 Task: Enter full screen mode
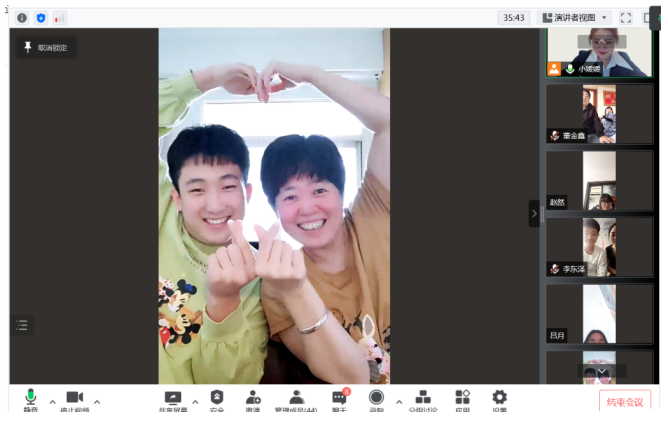(626, 18)
